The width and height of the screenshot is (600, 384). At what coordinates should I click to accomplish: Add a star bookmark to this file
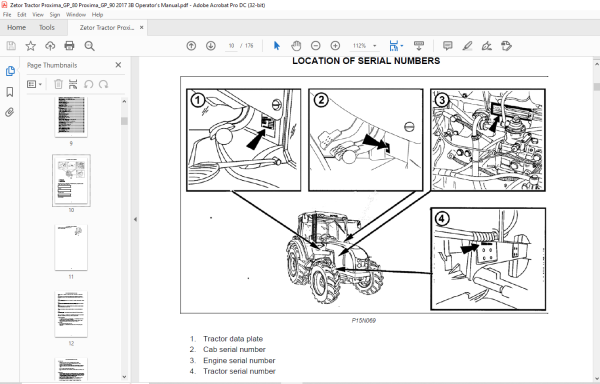point(31,46)
